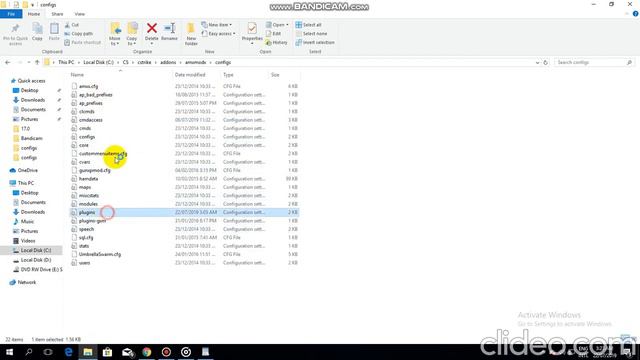640x360 pixels.
Task: Jump to addons in the address path
Action: [168, 62]
